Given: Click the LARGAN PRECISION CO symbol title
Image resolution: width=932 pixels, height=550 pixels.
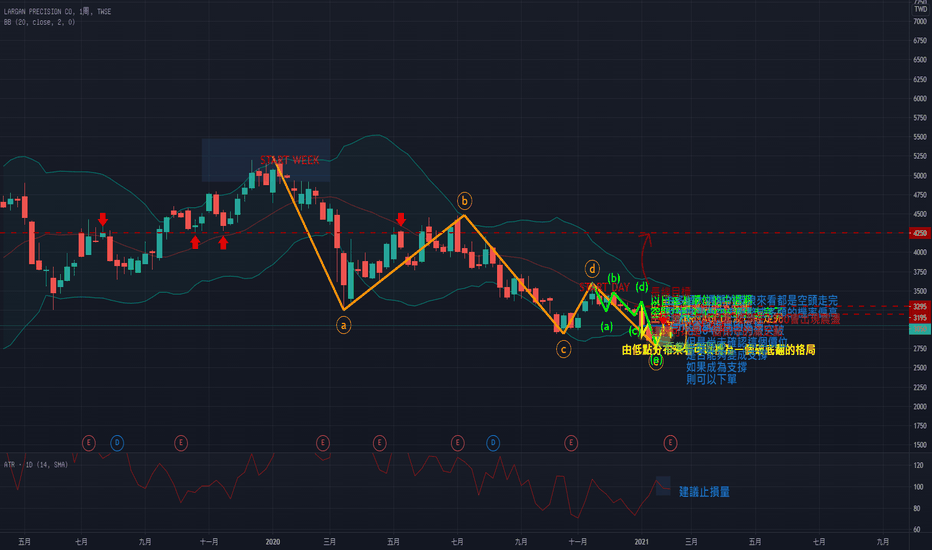Looking at the screenshot, I should [57, 11].
